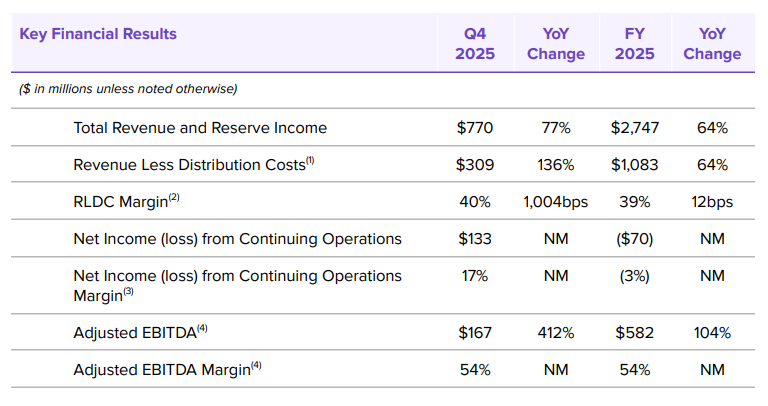
Task: Open footnote 2 next to RLDC Margin
Action: (174, 197)
